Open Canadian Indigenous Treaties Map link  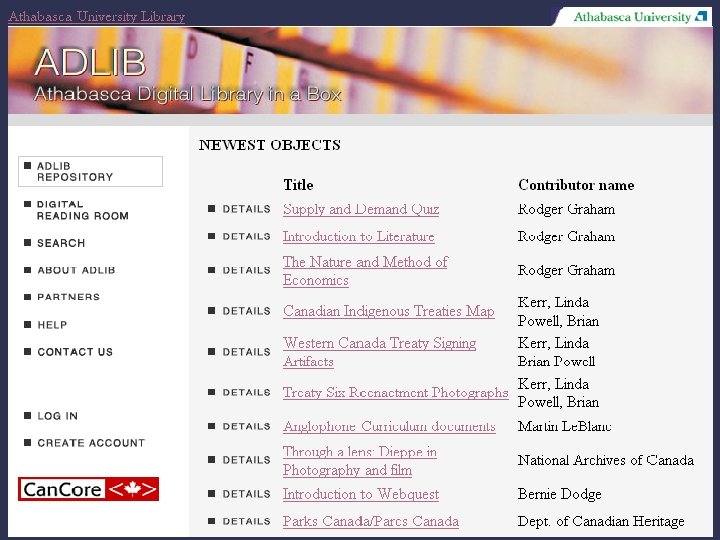point(388,311)
